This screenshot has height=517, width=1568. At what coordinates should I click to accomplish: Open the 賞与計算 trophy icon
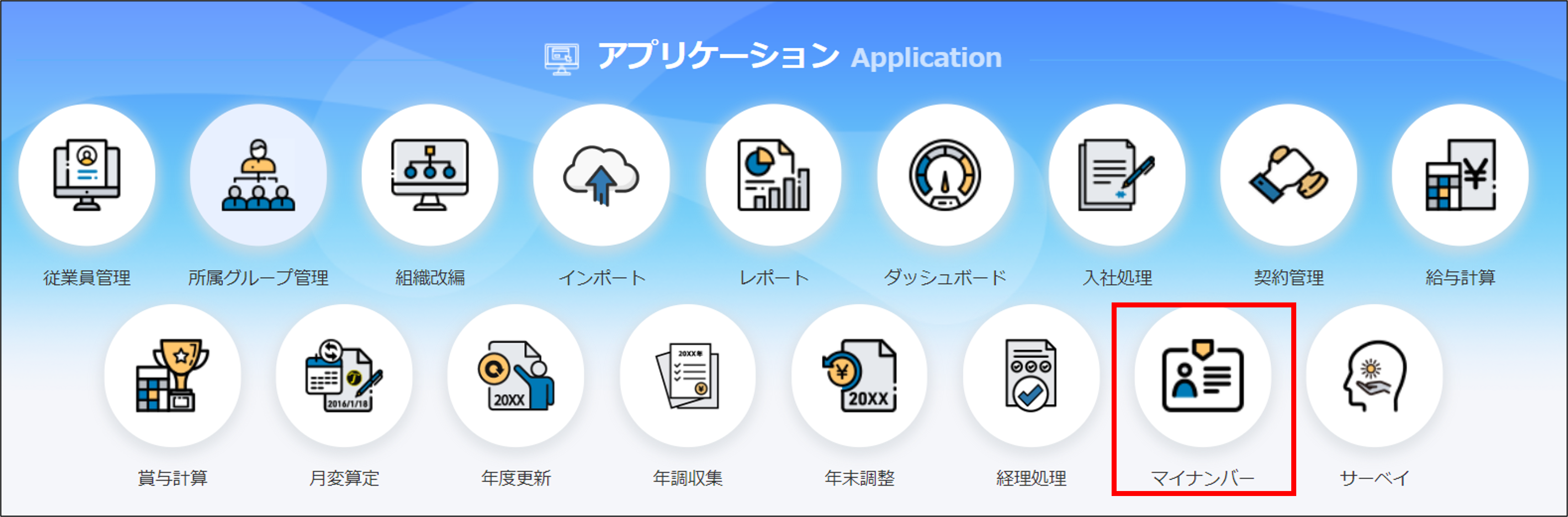tap(172, 376)
